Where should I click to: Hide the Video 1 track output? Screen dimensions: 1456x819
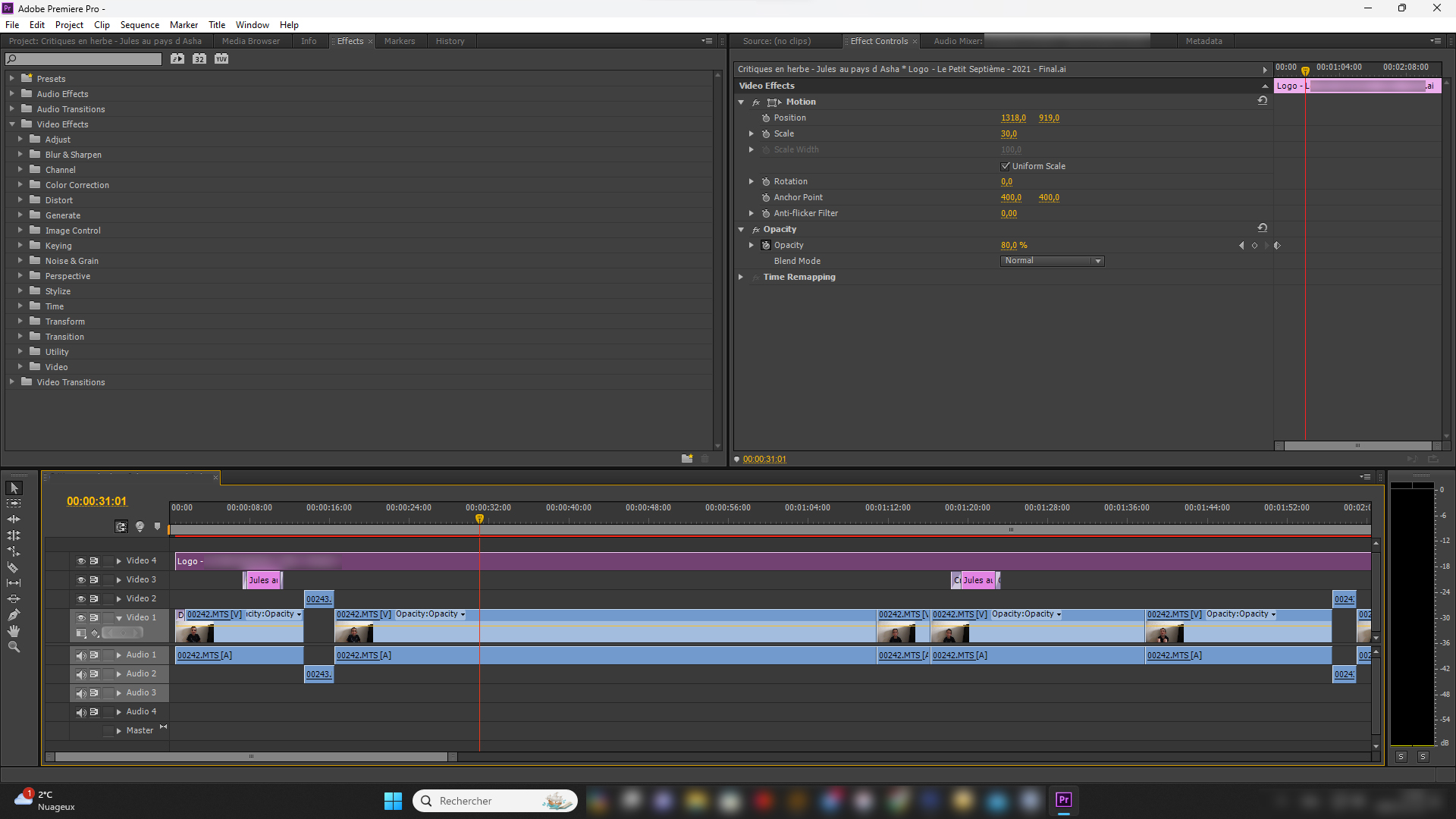81,617
